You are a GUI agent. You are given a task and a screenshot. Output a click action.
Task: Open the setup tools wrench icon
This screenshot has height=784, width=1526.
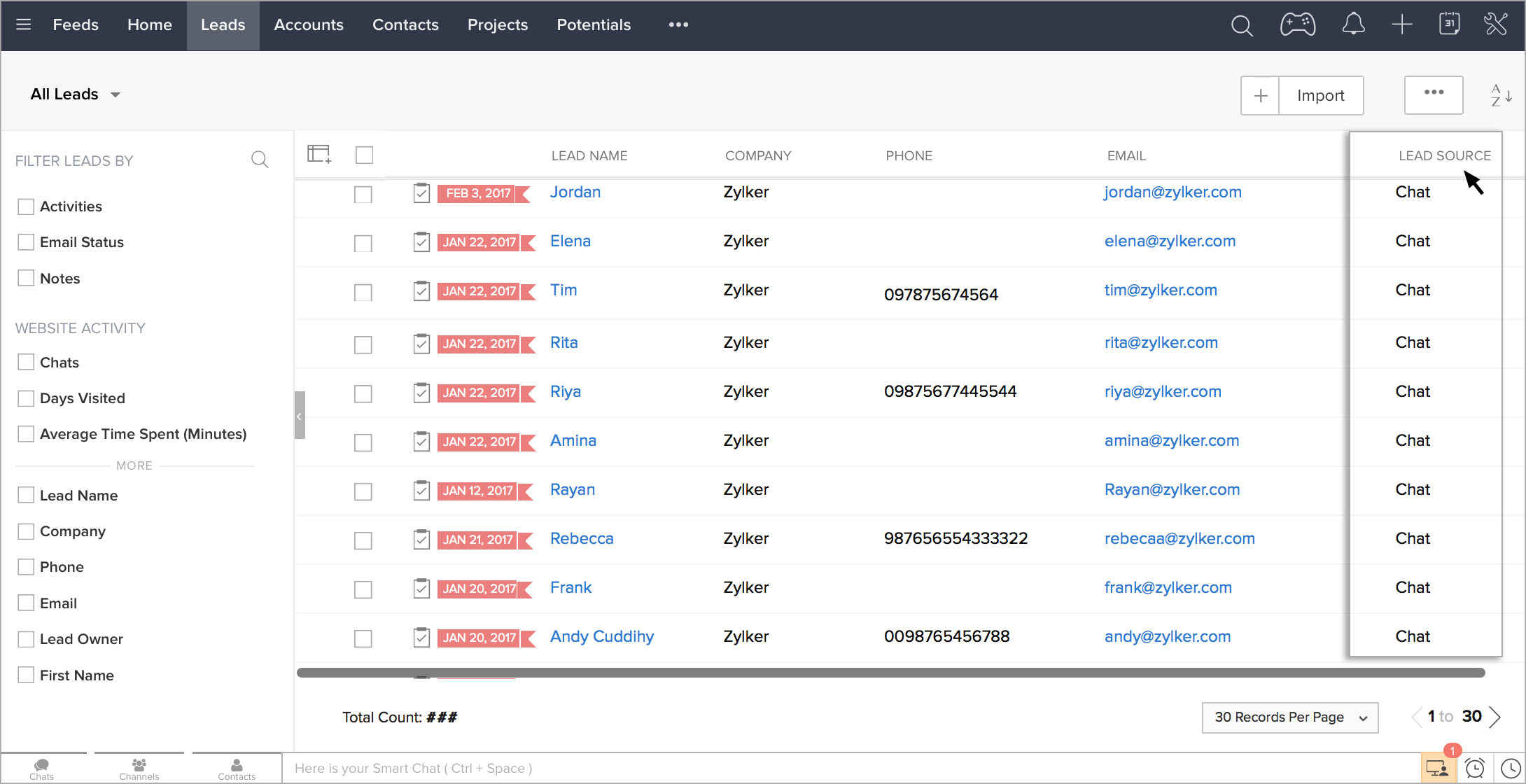coord(1496,24)
